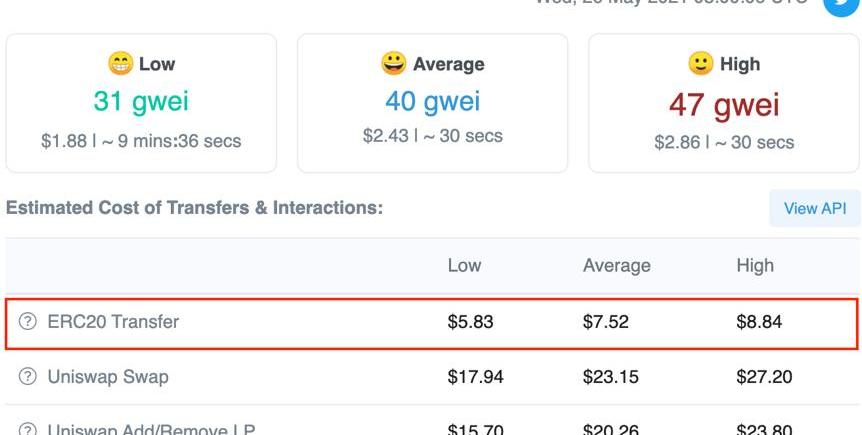Screen dimensions: 862x435
Task: Open the View API button
Action: point(815,208)
